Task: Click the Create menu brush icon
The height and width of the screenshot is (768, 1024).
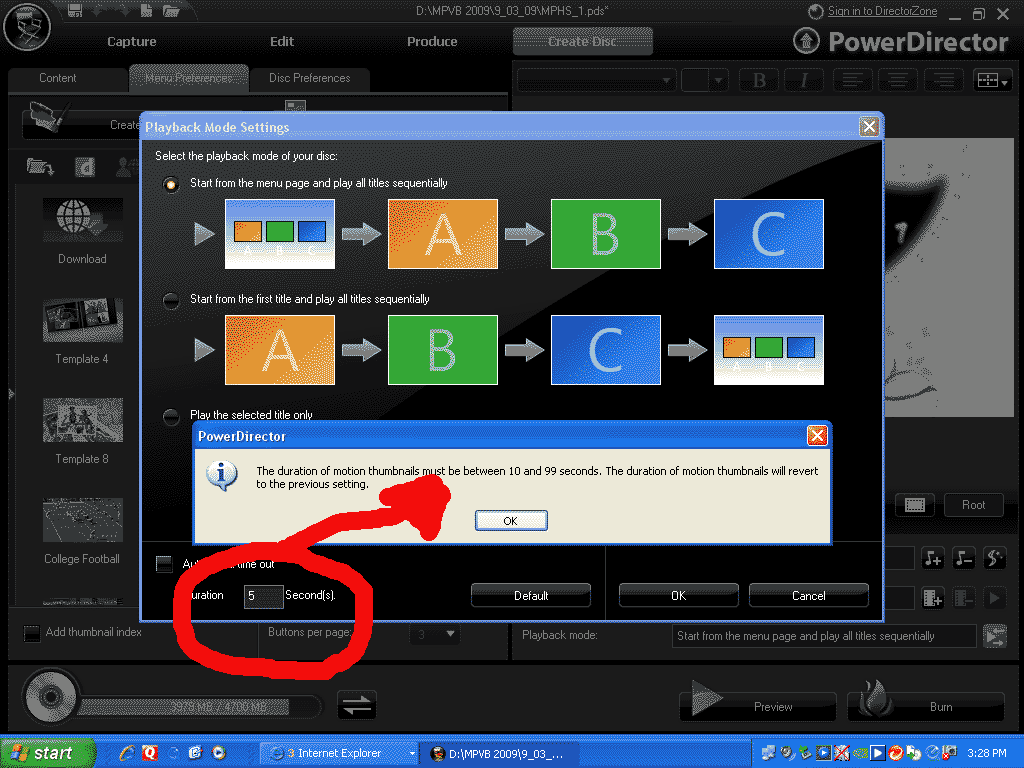Action: tap(49, 116)
